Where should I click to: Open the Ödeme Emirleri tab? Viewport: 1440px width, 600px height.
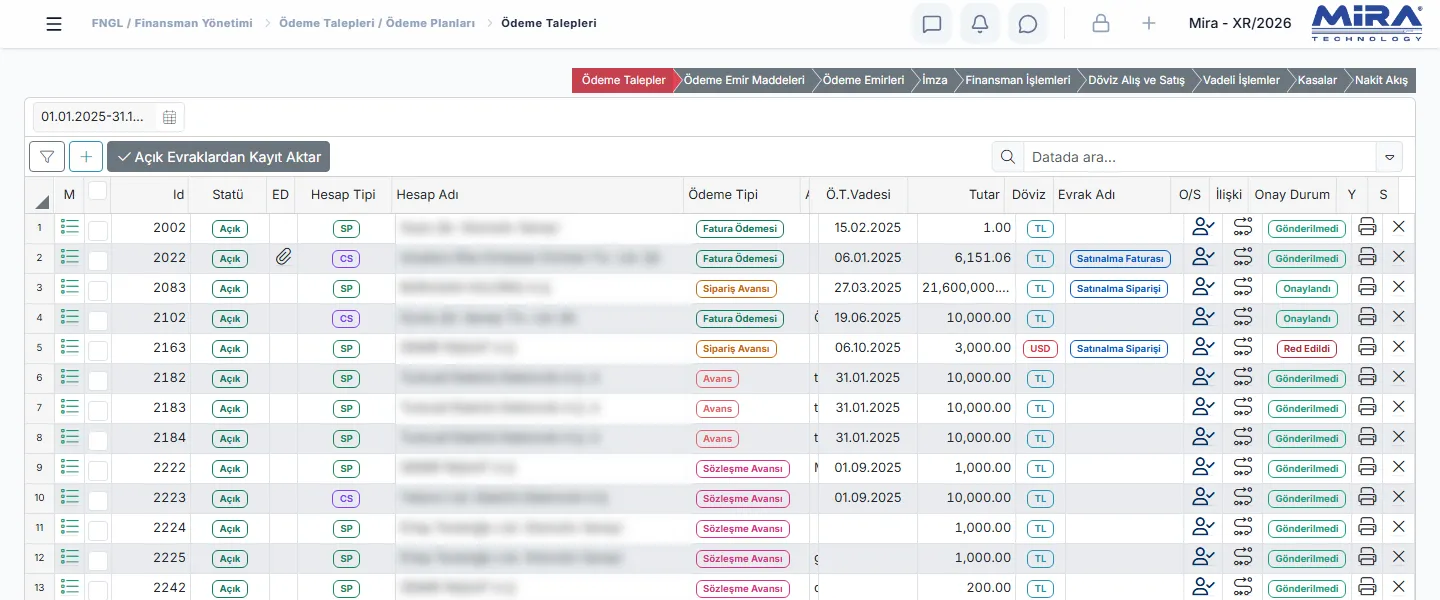click(x=864, y=80)
